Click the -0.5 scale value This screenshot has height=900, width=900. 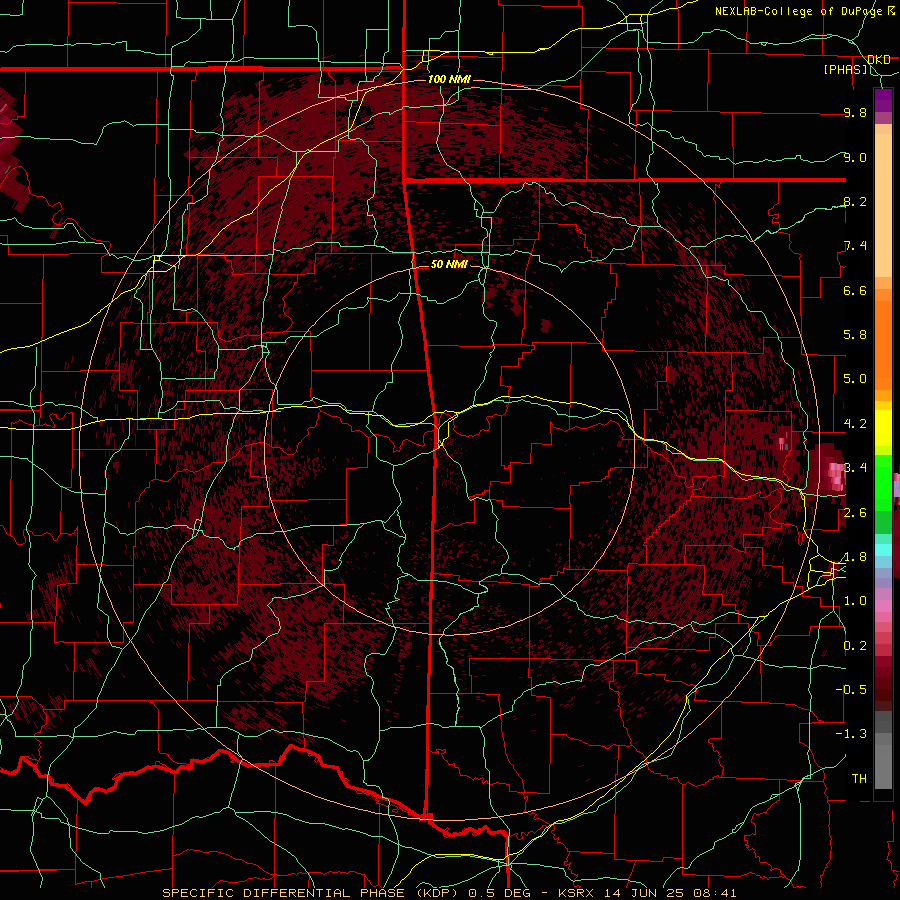[852, 690]
